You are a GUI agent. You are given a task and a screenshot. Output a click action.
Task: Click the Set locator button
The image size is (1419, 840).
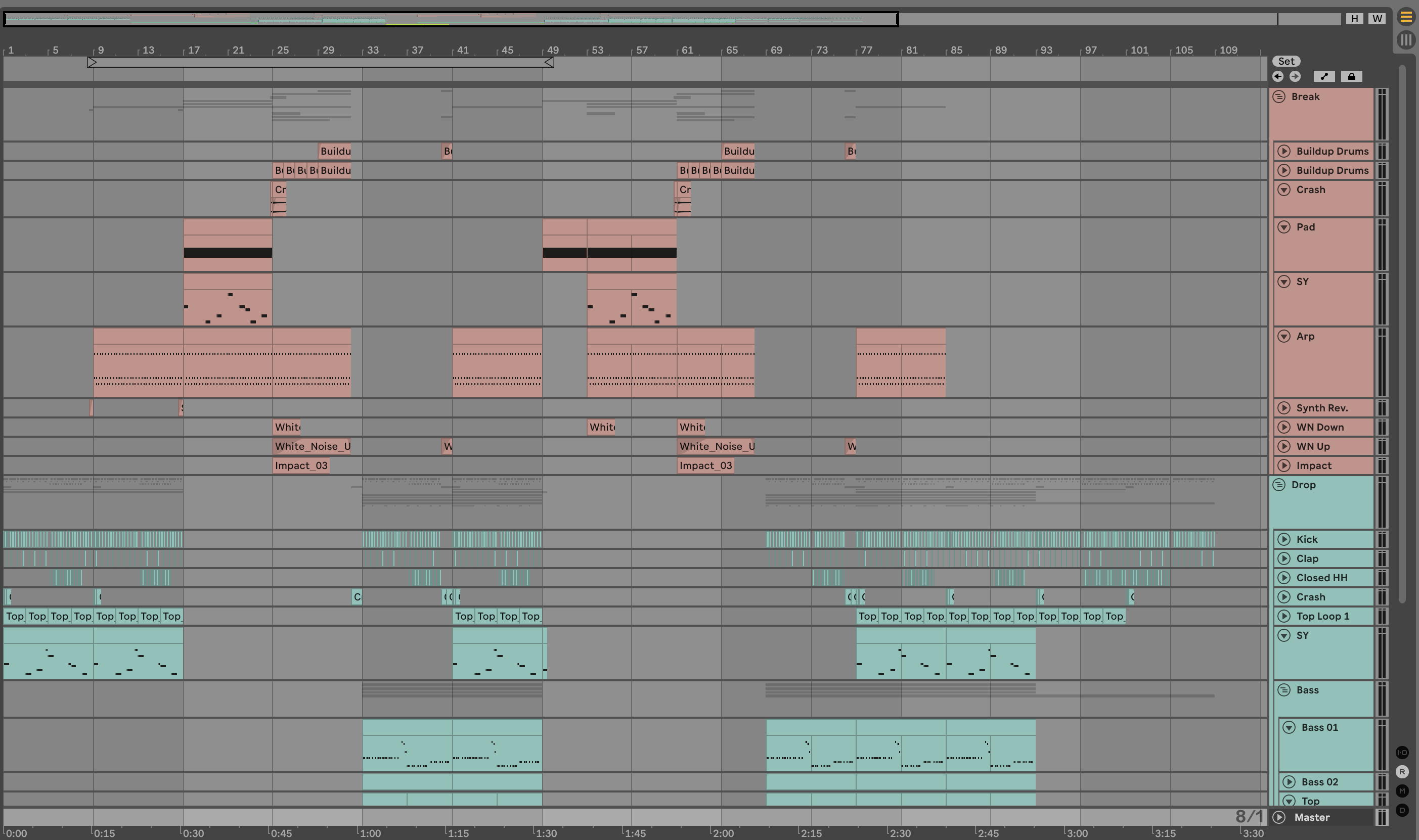click(1286, 61)
